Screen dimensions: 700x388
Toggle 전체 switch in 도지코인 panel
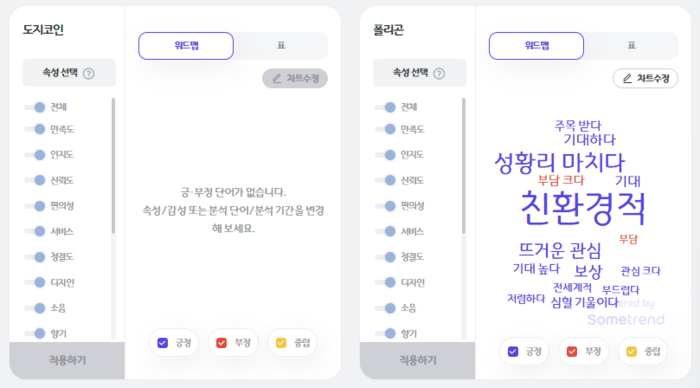(x=35, y=107)
